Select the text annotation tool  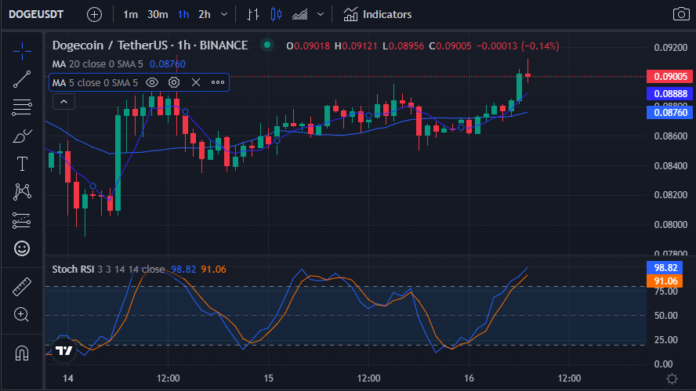point(22,164)
